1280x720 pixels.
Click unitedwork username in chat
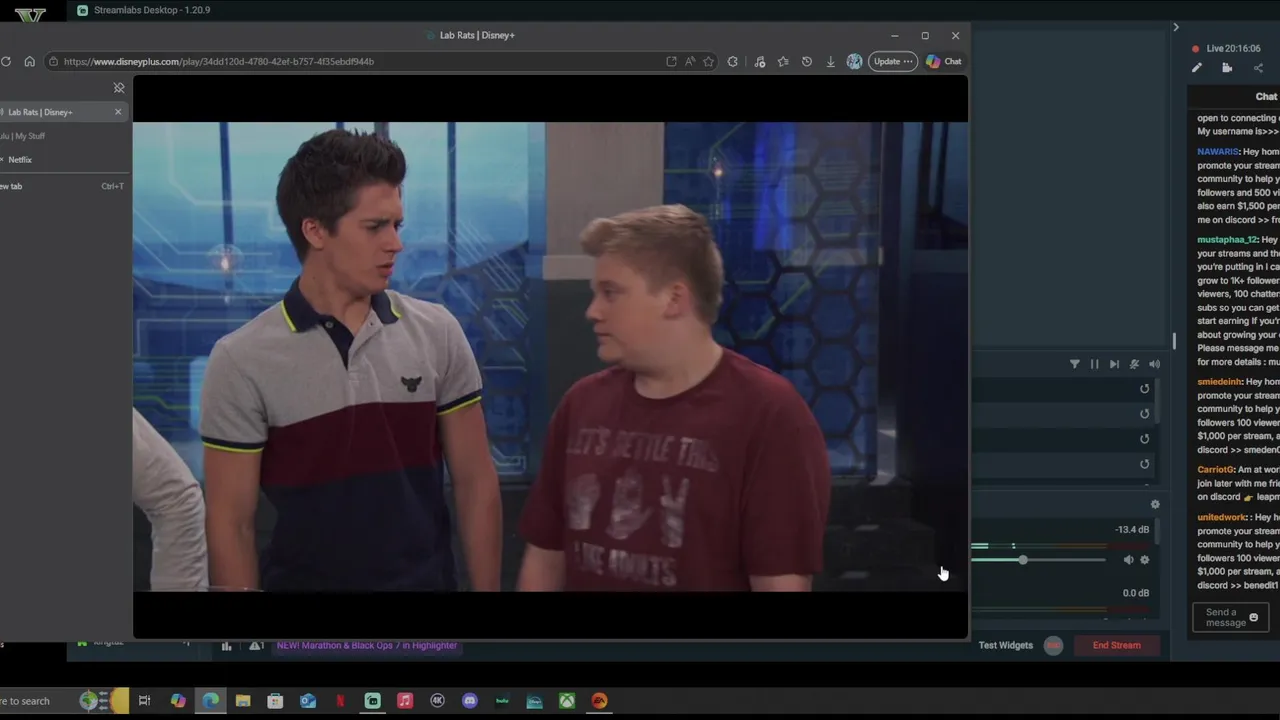coord(1222,517)
